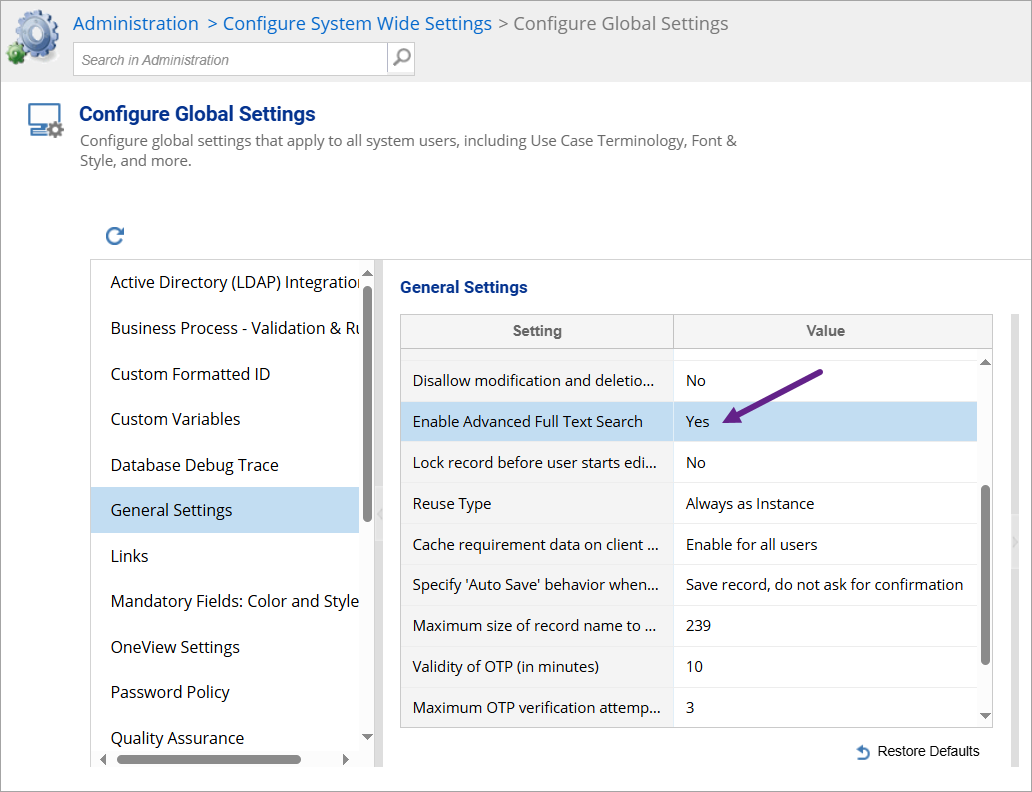
Task: Open the Password Policy category
Action: tap(225, 693)
